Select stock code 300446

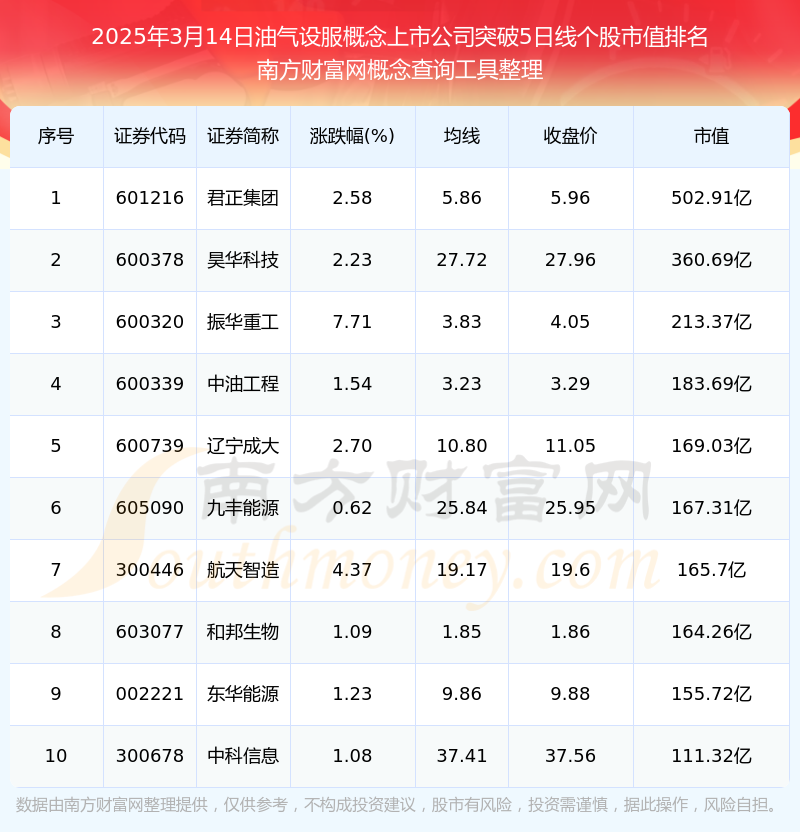pos(150,570)
